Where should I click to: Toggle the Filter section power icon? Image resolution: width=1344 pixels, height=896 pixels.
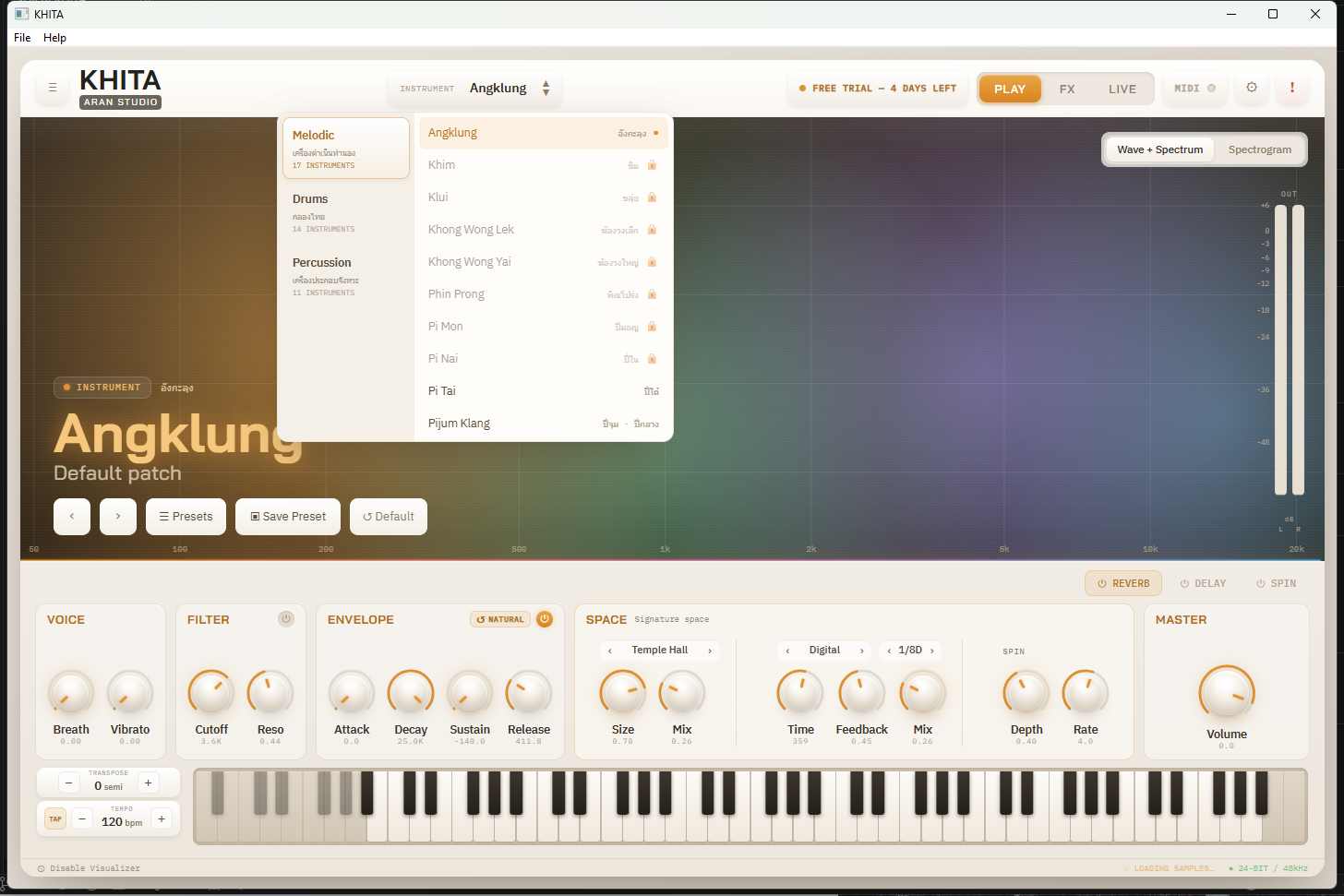pyautogui.click(x=286, y=619)
